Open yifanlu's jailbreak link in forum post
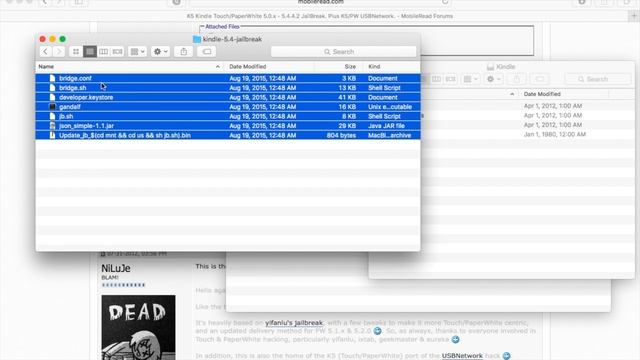The height and width of the screenshot is (360, 640). 294,323
